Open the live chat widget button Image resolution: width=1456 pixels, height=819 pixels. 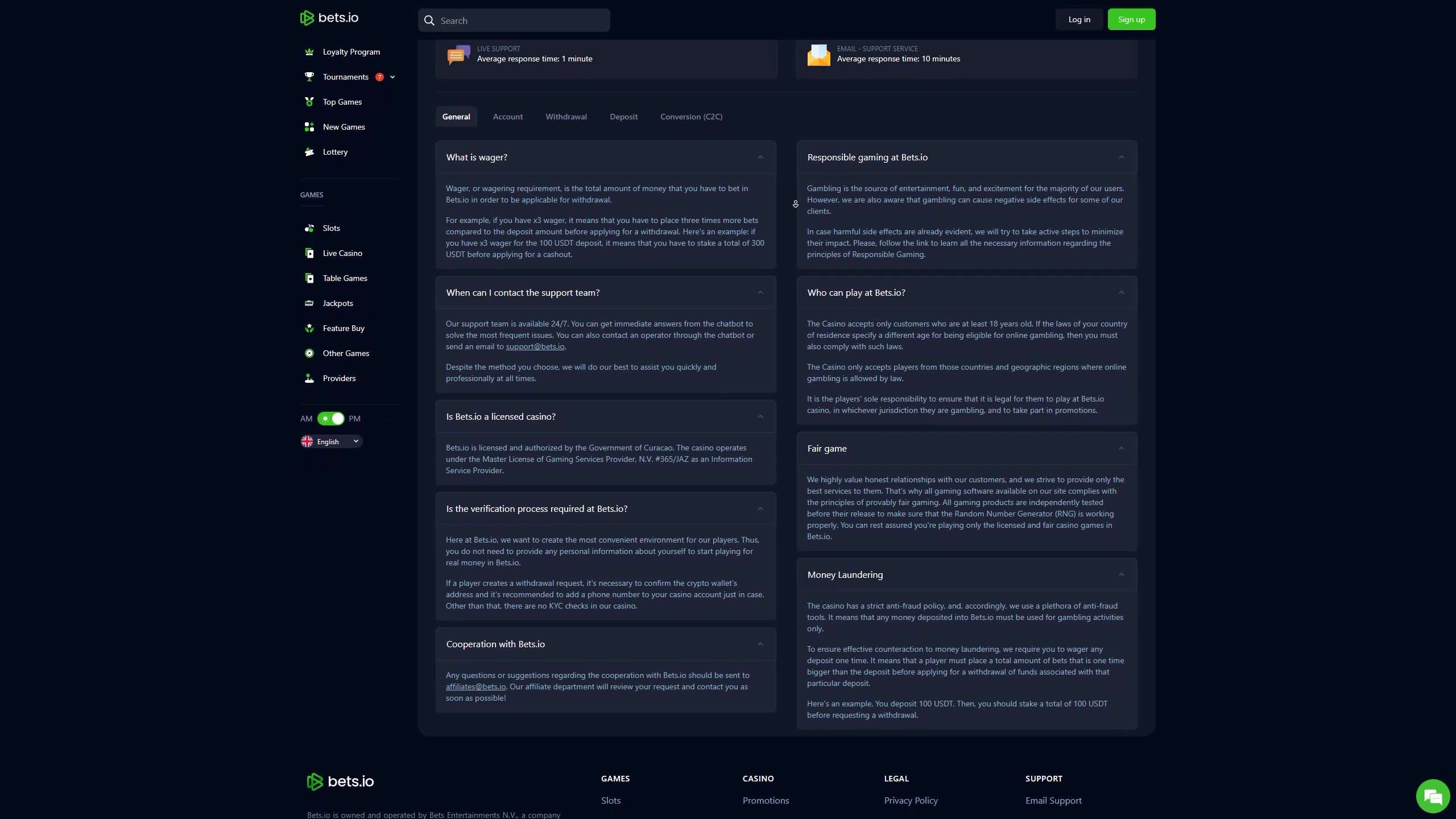(x=1433, y=796)
